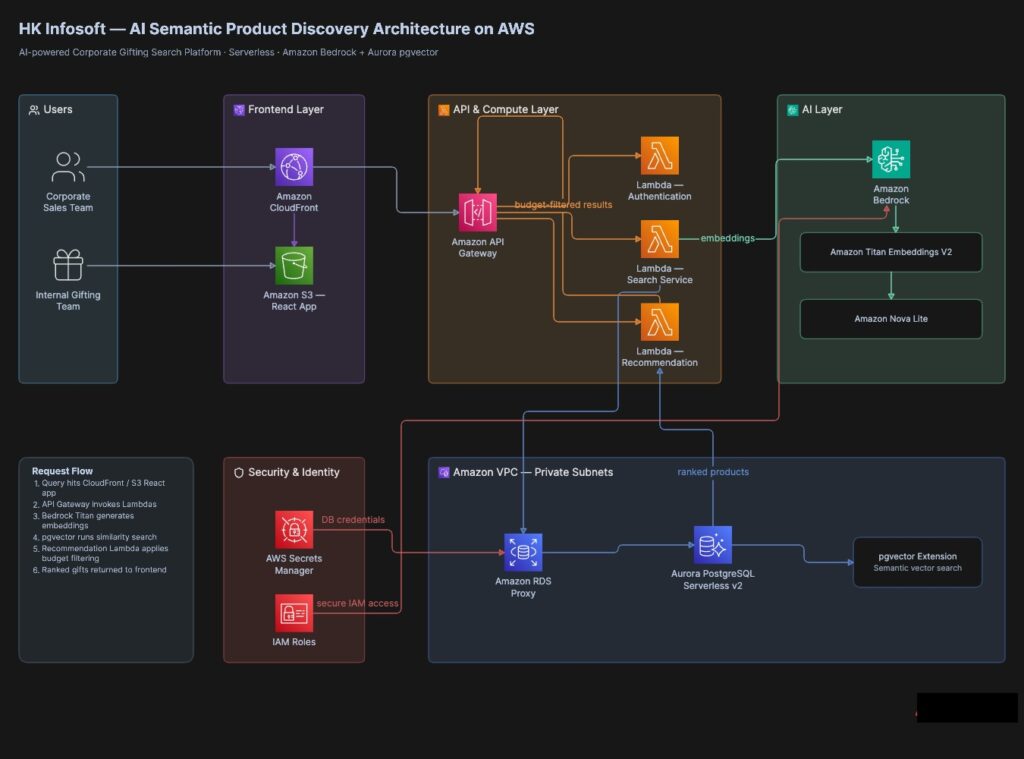Select the Amazon Nova Lite box

click(891, 319)
